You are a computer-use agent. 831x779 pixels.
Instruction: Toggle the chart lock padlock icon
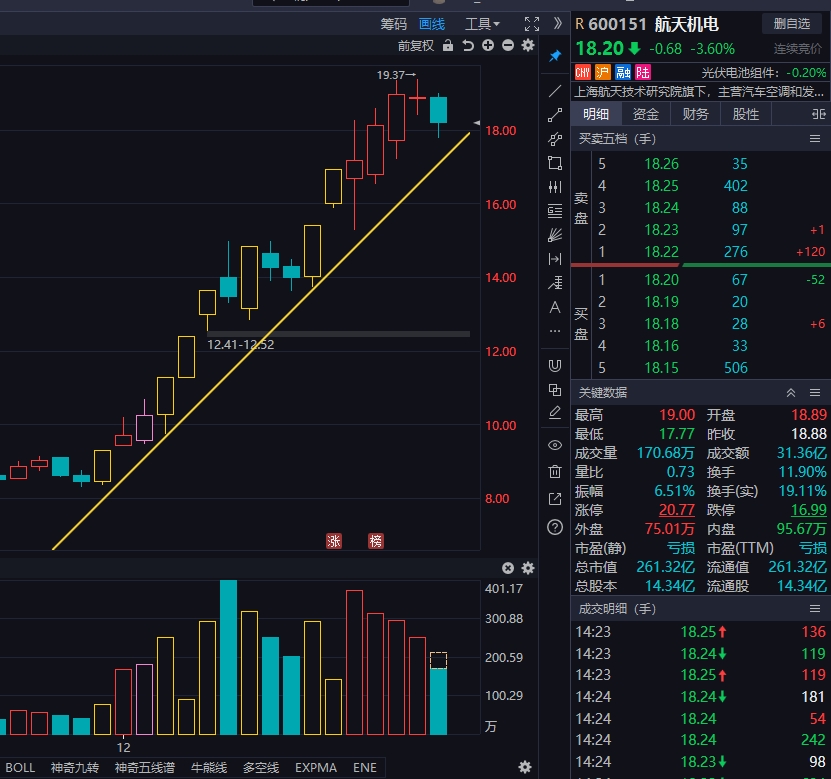[448, 46]
